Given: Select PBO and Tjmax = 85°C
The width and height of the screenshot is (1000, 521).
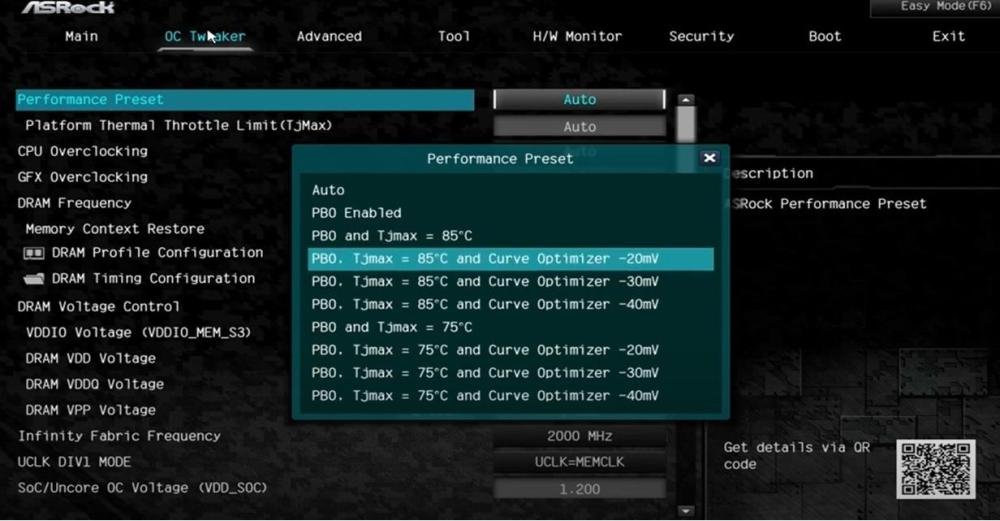Looking at the screenshot, I should tap(510, 236).
